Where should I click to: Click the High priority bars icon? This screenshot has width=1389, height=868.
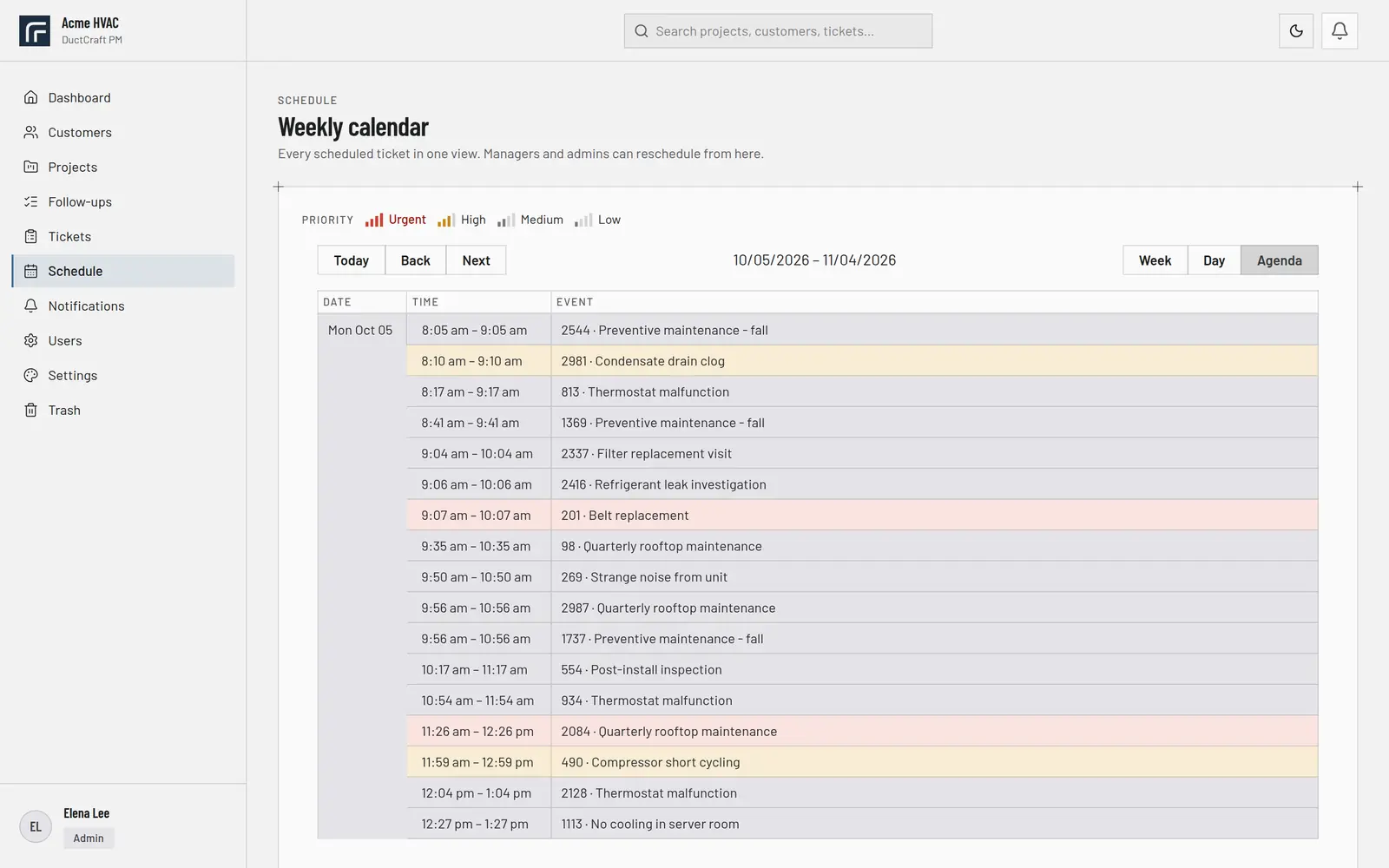click(446, 220)
